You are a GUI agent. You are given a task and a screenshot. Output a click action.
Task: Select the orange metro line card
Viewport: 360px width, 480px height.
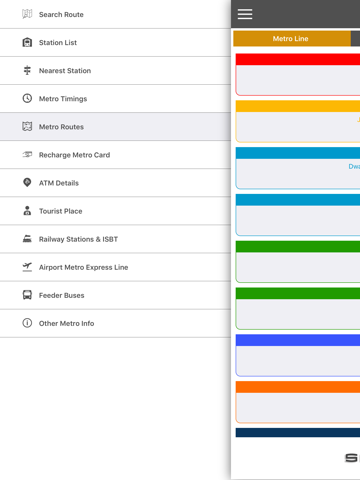(x=298, y=402)
